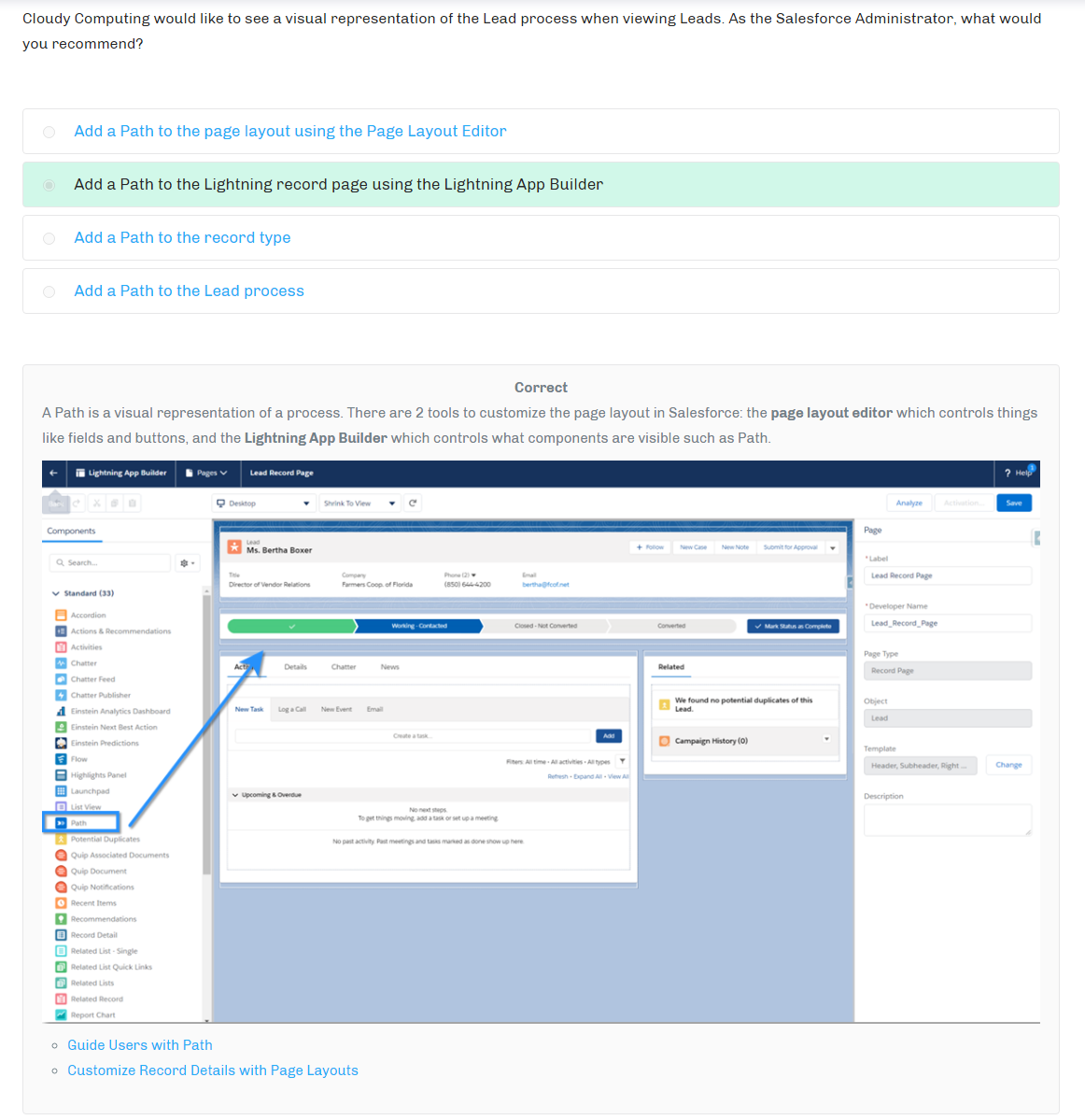This screenshot has height=1120, width=1085.
Task: Select the Highlights Panel component icon
Action: 61,775
